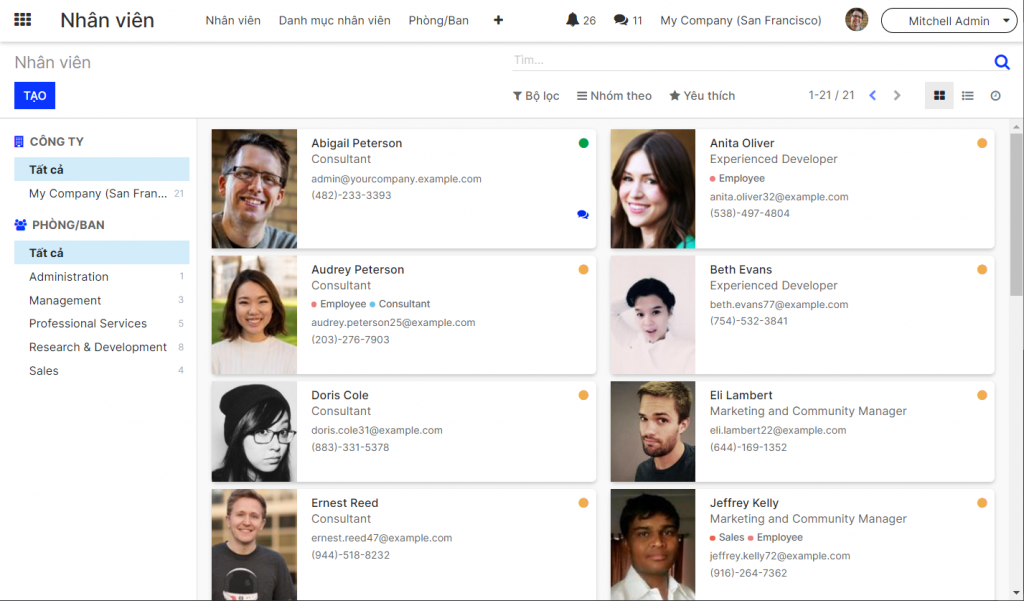Click Anita Oliver's orange status dot
The height and width of the screenshot is (601, 1024).
[x=982, y=143]
